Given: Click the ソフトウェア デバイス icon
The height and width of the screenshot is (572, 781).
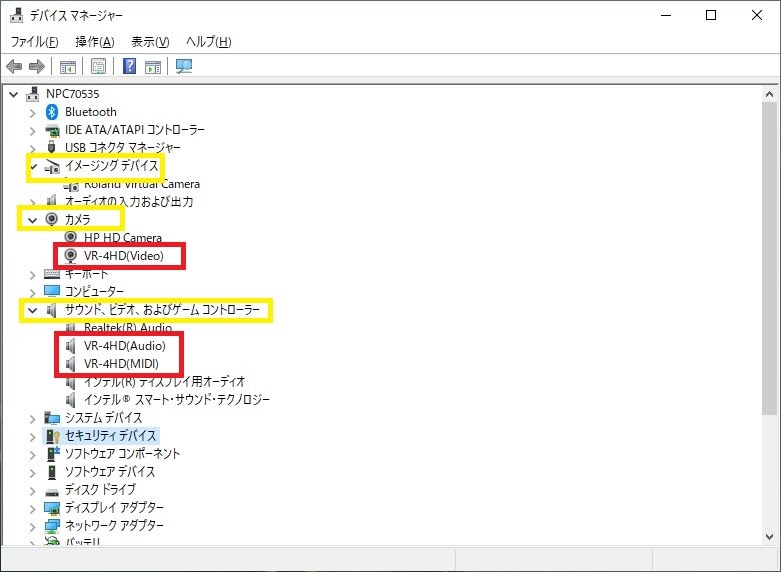Looking at the screenshot, I should pyautogui.click(x=51, y=471).
